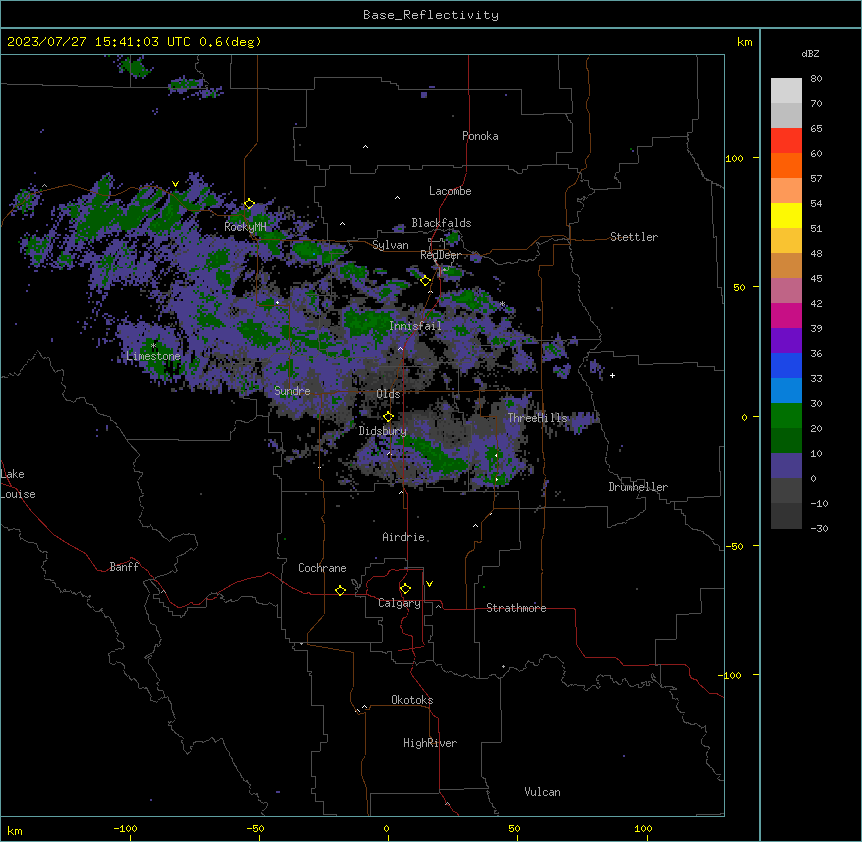The image size is (862, 842).
Task: Click the dBZ legend heading
Action: 810,53
